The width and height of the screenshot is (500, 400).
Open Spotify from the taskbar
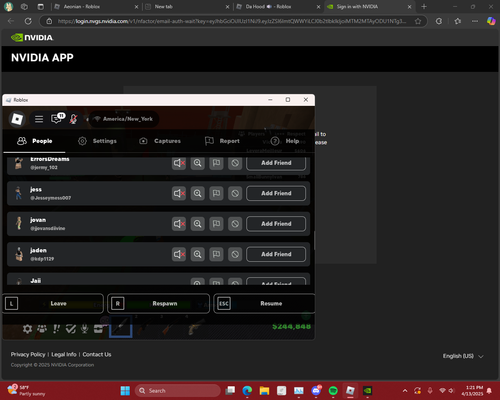click(x=333, y=390)
